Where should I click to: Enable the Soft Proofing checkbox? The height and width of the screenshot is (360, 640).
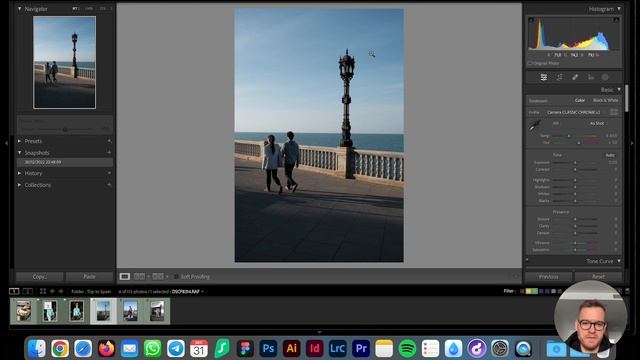pyautogui.click(x=176, y=277)
